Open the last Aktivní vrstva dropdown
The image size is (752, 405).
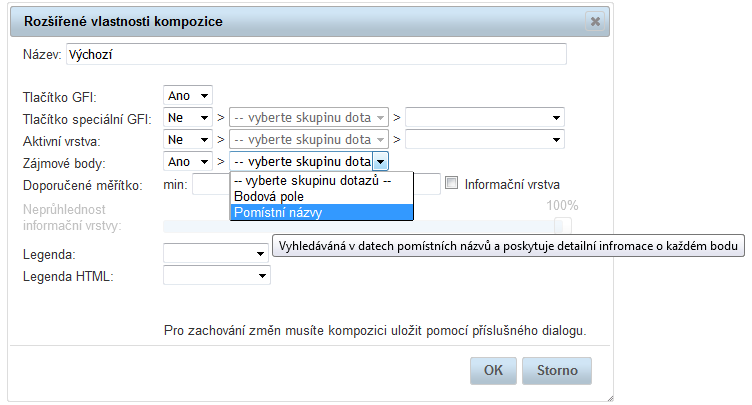pyautogui.click(x=485, y=140)
